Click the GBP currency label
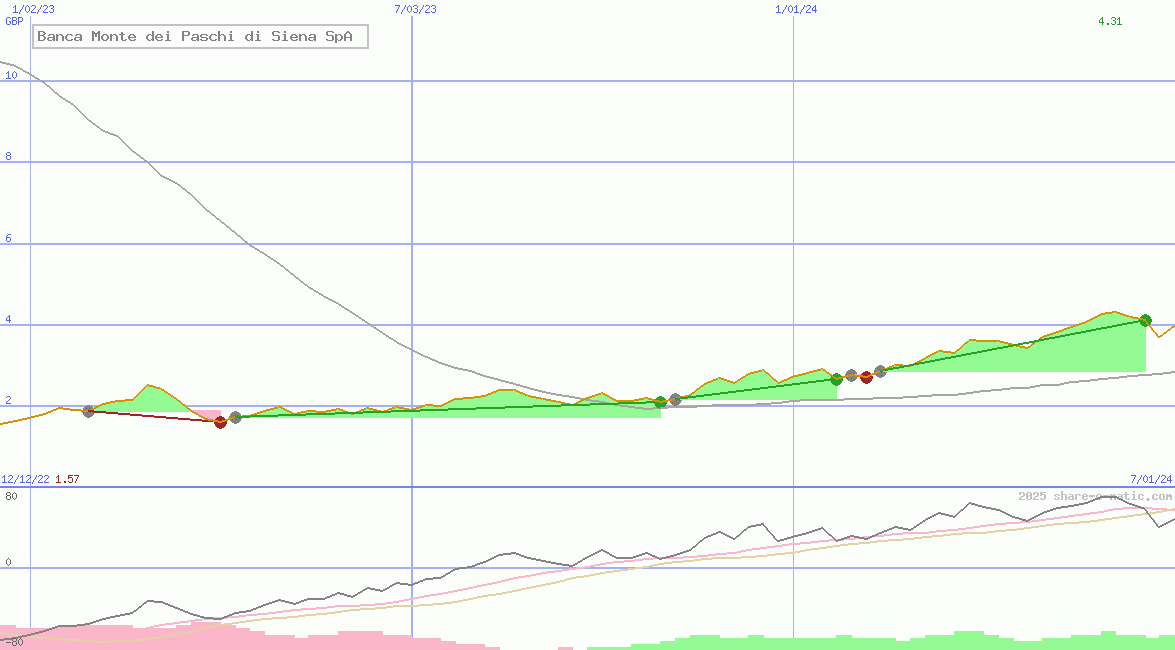 click(14, 21)
